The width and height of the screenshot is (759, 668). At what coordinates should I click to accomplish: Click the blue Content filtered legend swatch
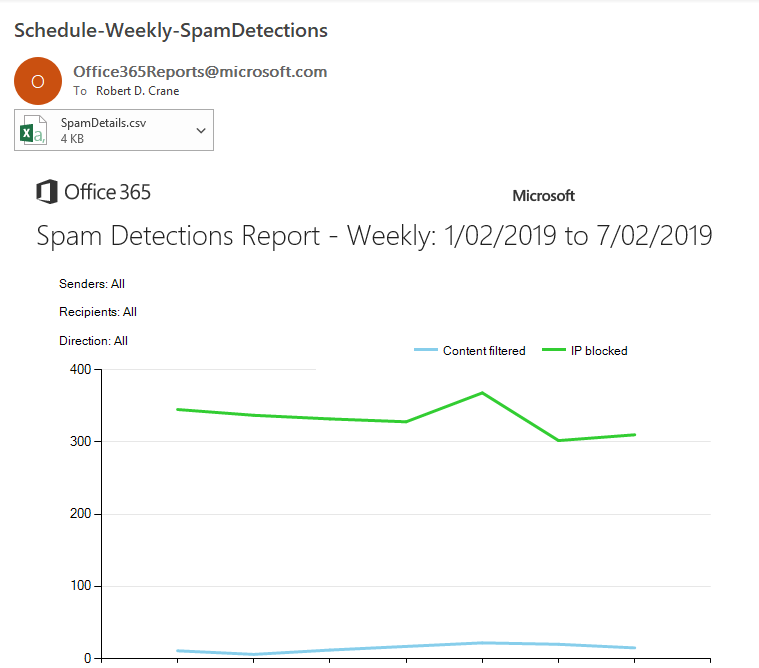click(426, 350)
